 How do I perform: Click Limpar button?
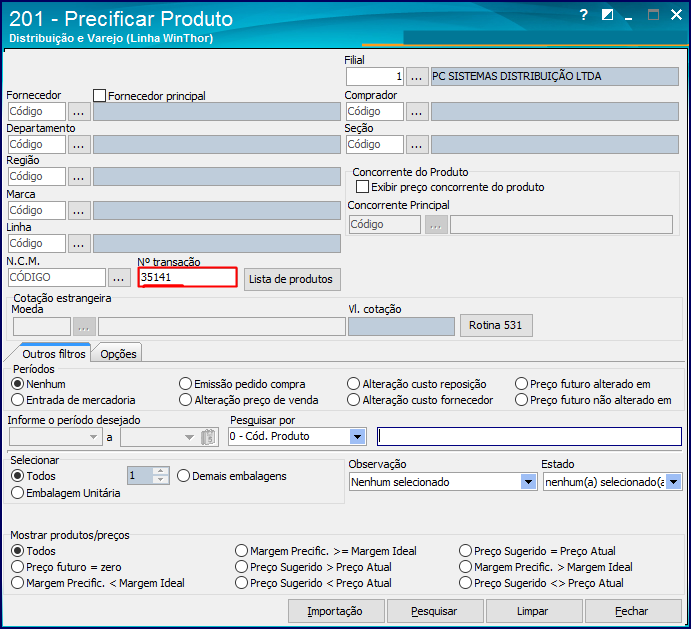coord(533,611)
